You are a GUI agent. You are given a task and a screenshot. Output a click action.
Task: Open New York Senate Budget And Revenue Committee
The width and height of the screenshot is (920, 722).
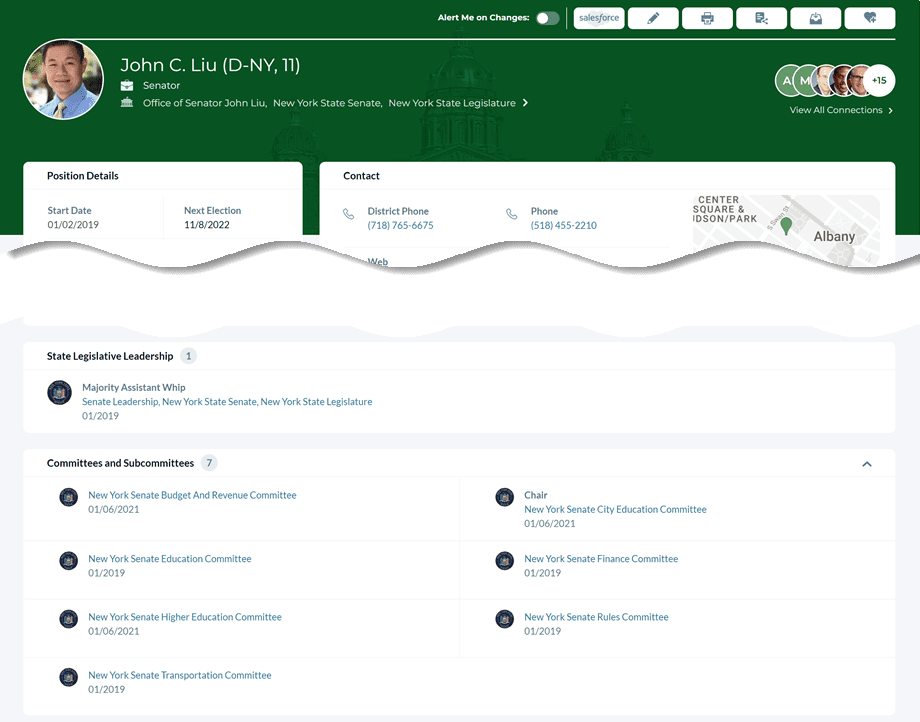(192, 495)
